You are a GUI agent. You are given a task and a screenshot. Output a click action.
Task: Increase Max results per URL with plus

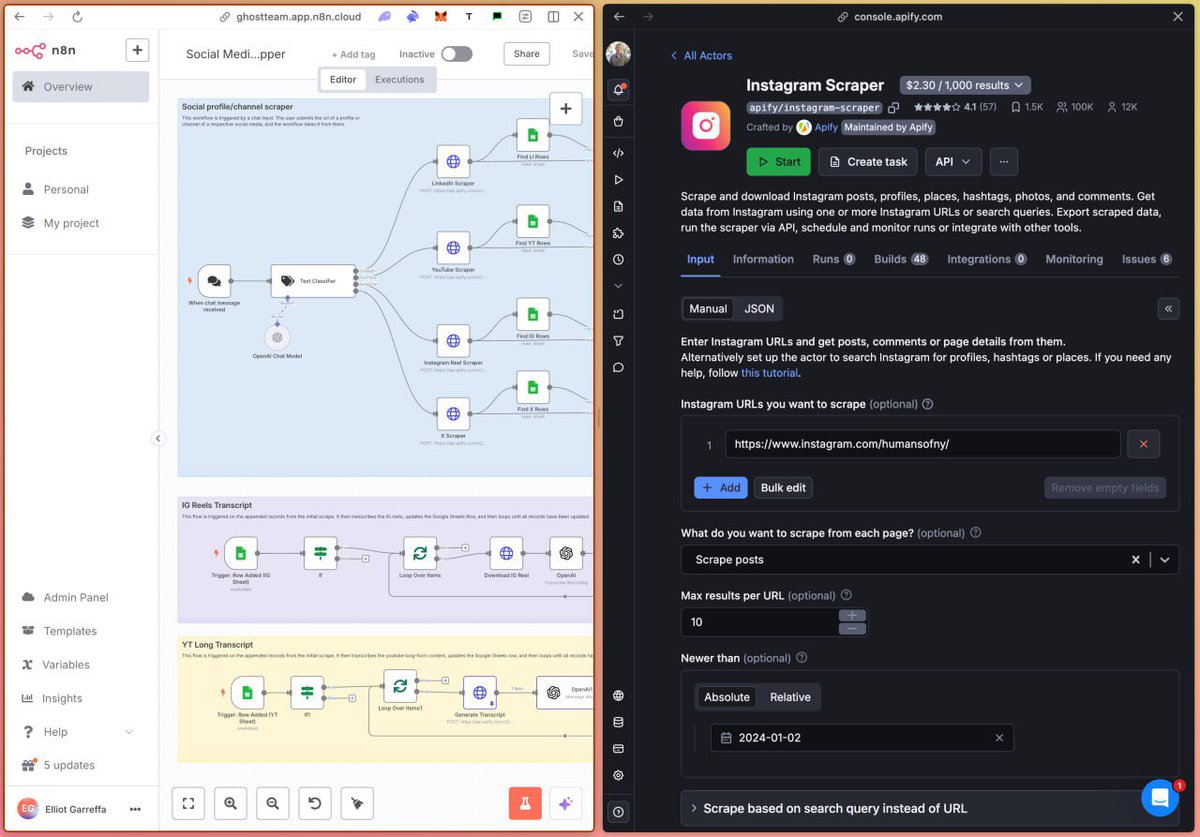tap(852, 616)
